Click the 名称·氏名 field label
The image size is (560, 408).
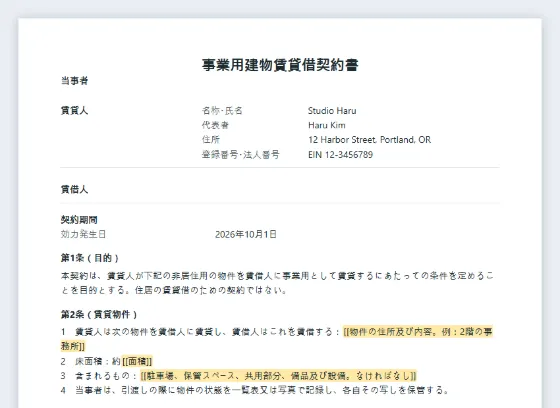[222, 111]
